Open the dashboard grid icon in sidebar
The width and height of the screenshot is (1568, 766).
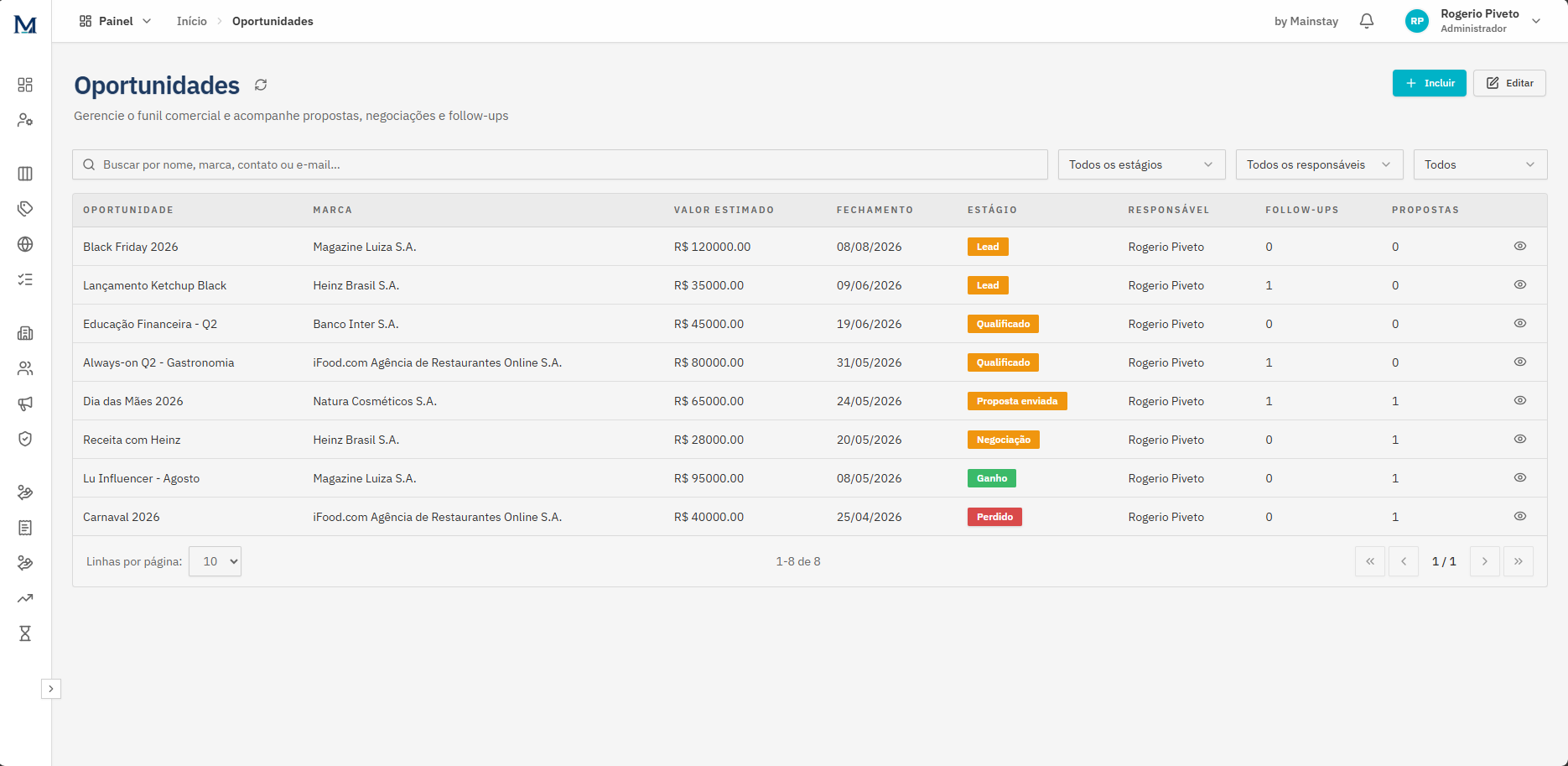(x=25, y=85)
